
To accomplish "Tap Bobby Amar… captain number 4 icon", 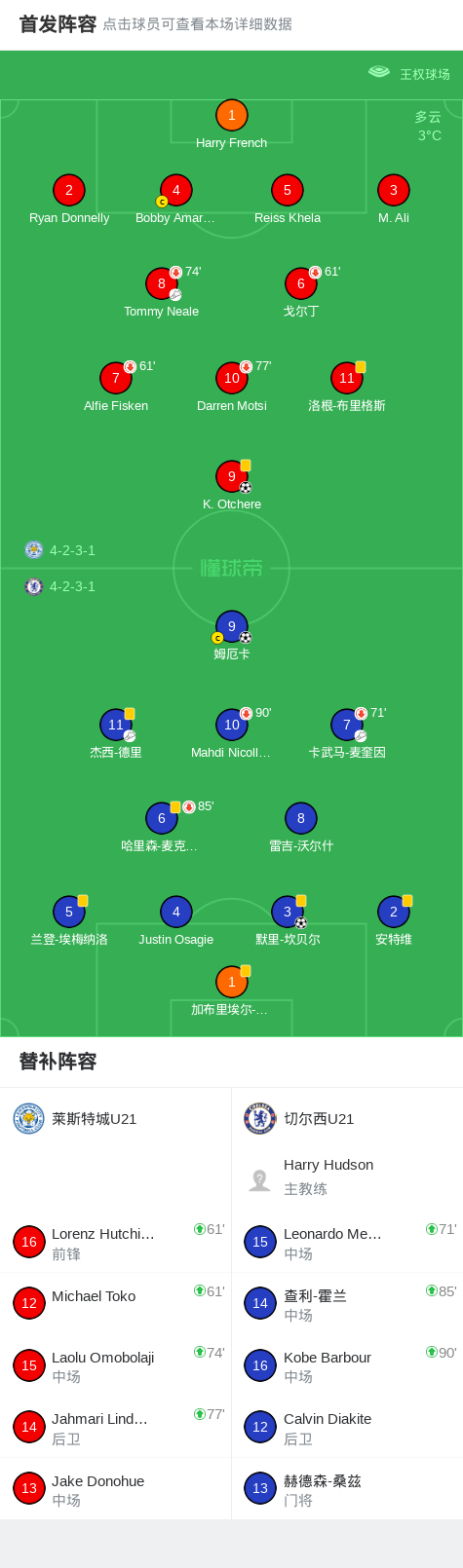I will pyautogui.click(x=175, y=190).
